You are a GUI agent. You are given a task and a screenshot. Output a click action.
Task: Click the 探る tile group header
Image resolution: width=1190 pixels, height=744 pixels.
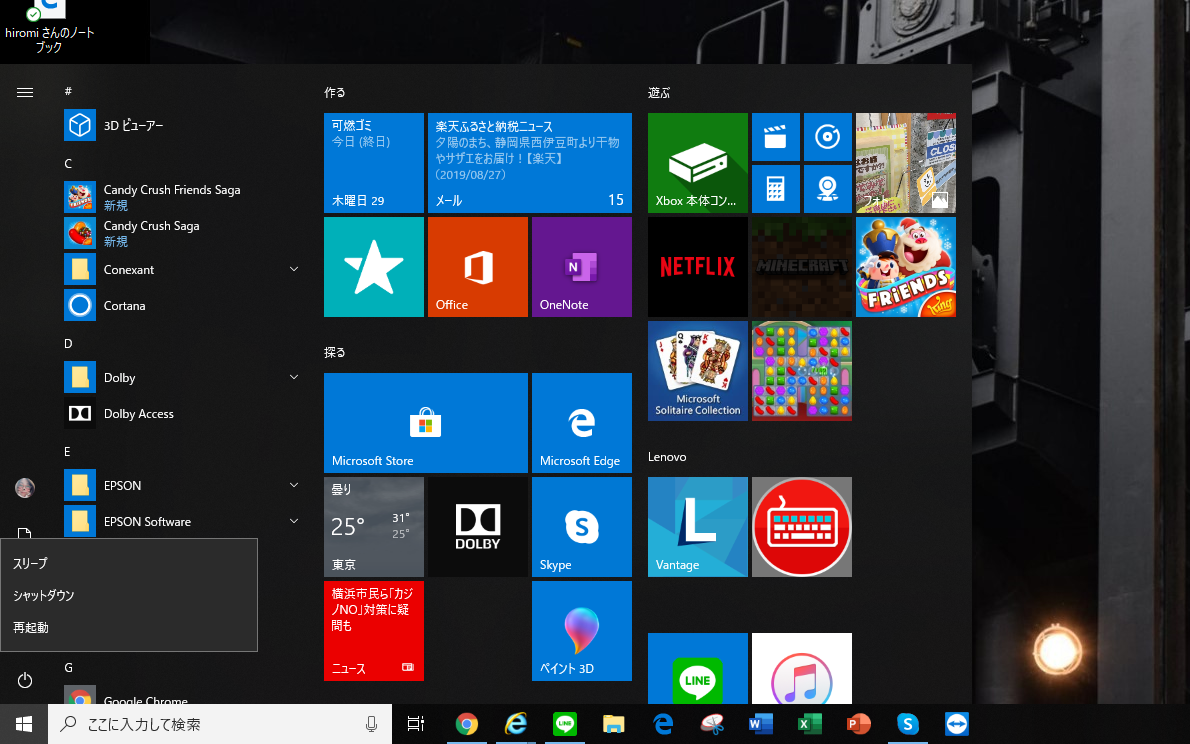coord(335,352)
